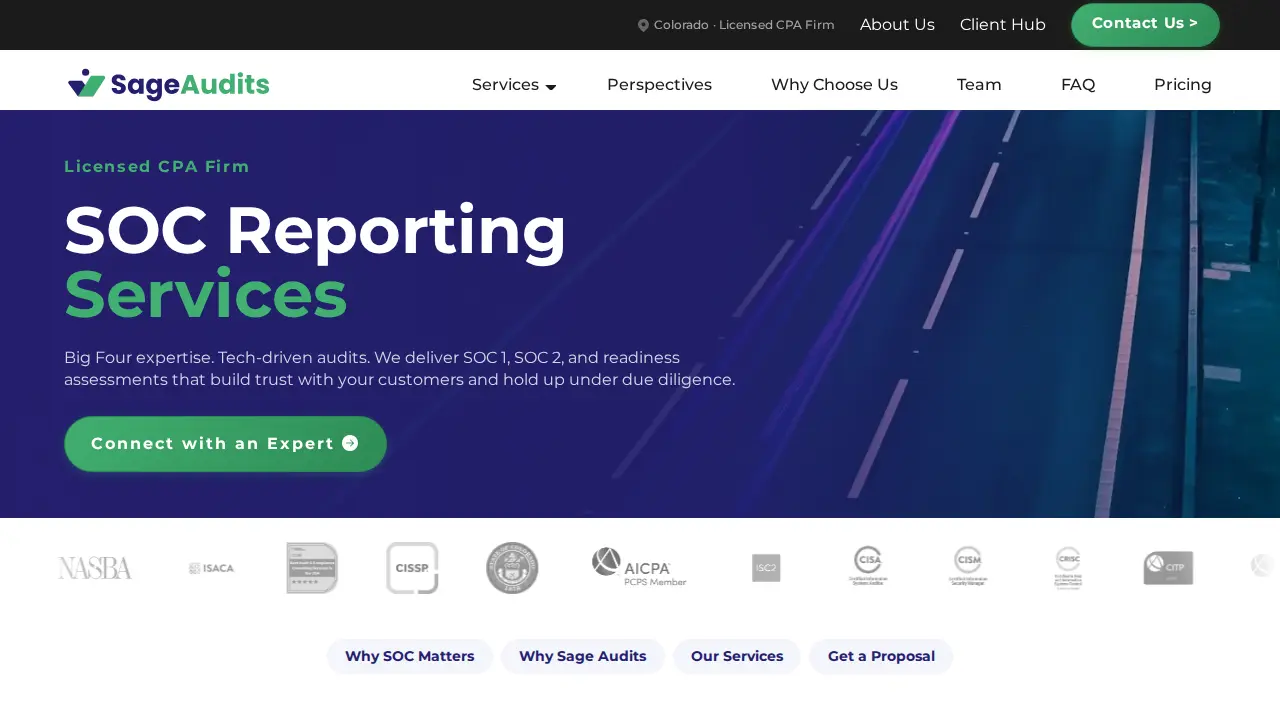Click the green Licensed CPA Firm tagline
The height and width of the screenshot is (720, 1280).
(157, 167)
